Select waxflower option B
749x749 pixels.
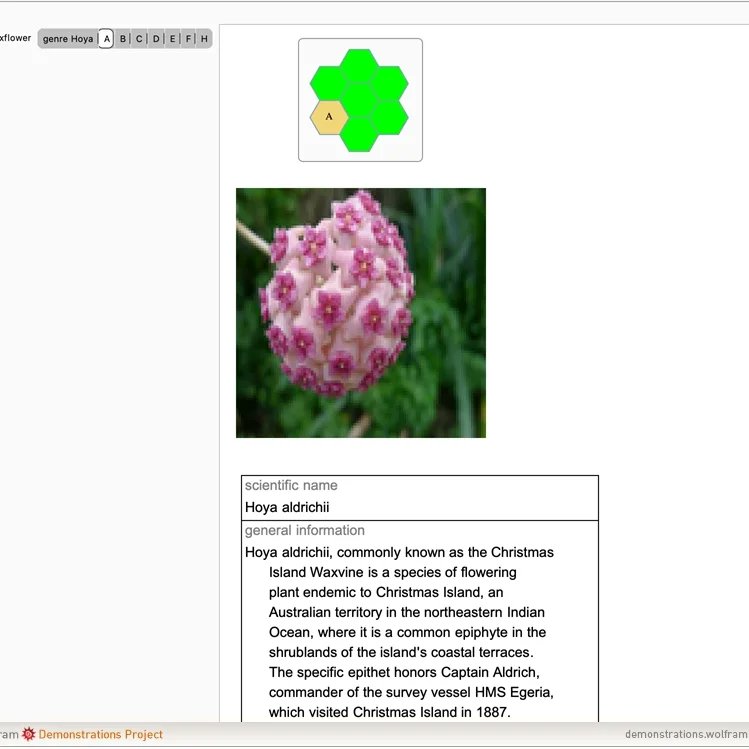click(x=123, y=39)
